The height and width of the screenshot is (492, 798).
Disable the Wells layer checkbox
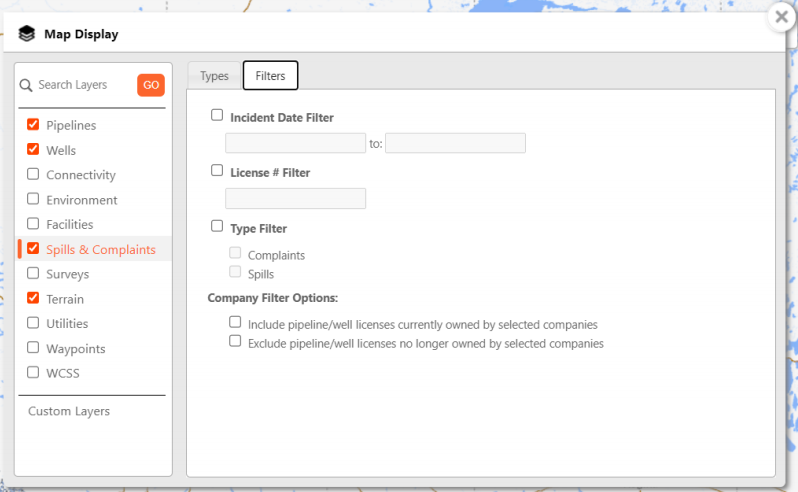coord(33,150)
